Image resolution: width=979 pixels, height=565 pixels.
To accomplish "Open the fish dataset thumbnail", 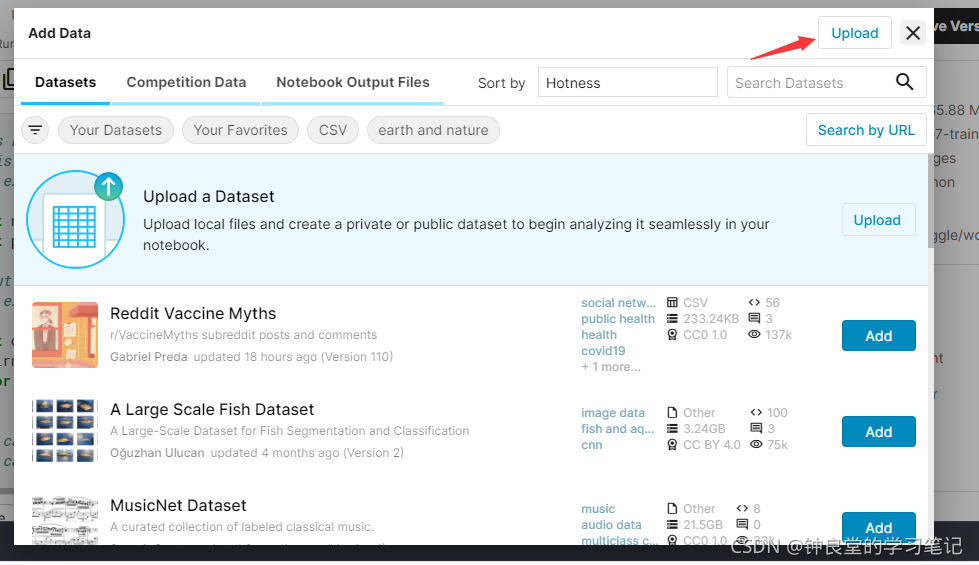I will tap(65, 431).
